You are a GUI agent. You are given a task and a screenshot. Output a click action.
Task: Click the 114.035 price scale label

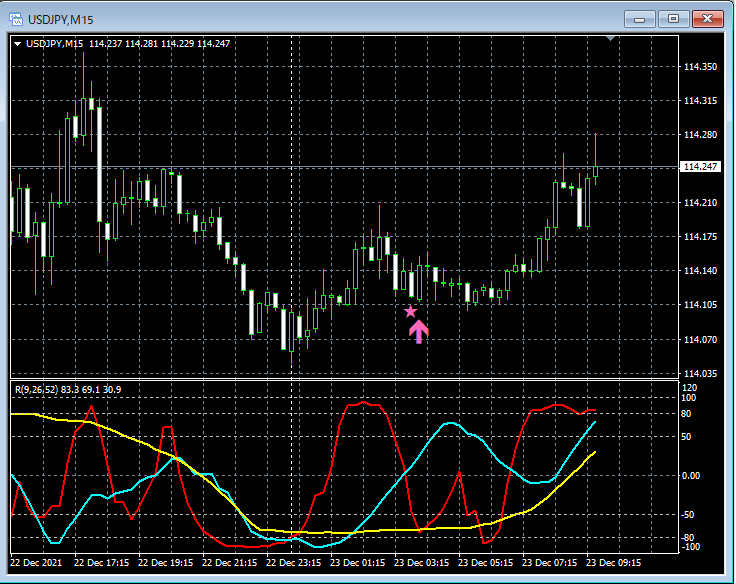point(700,374)
